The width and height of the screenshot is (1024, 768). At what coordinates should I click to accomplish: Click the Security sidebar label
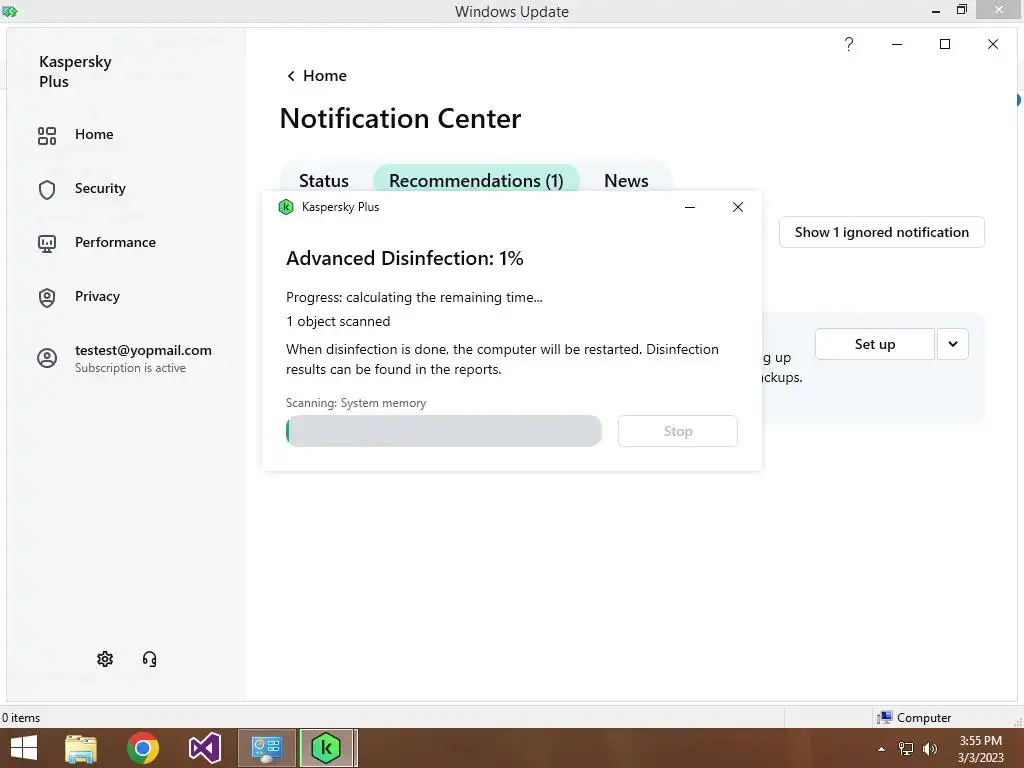pyautogui.click(x=100, y=189)
